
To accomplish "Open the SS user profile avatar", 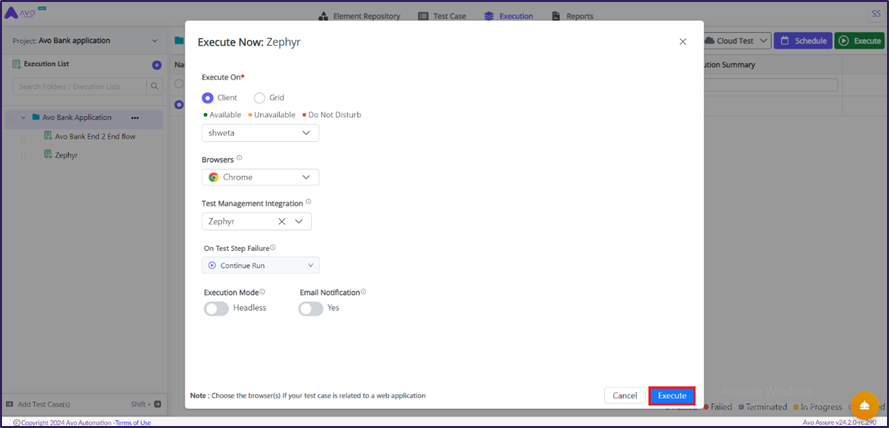I will [874, 14].
